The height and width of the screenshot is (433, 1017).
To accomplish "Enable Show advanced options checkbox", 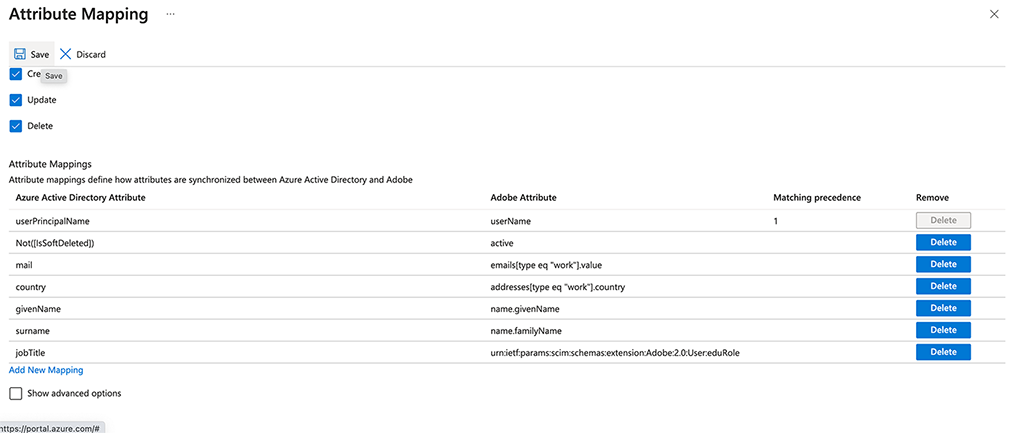I will [16, 393].
